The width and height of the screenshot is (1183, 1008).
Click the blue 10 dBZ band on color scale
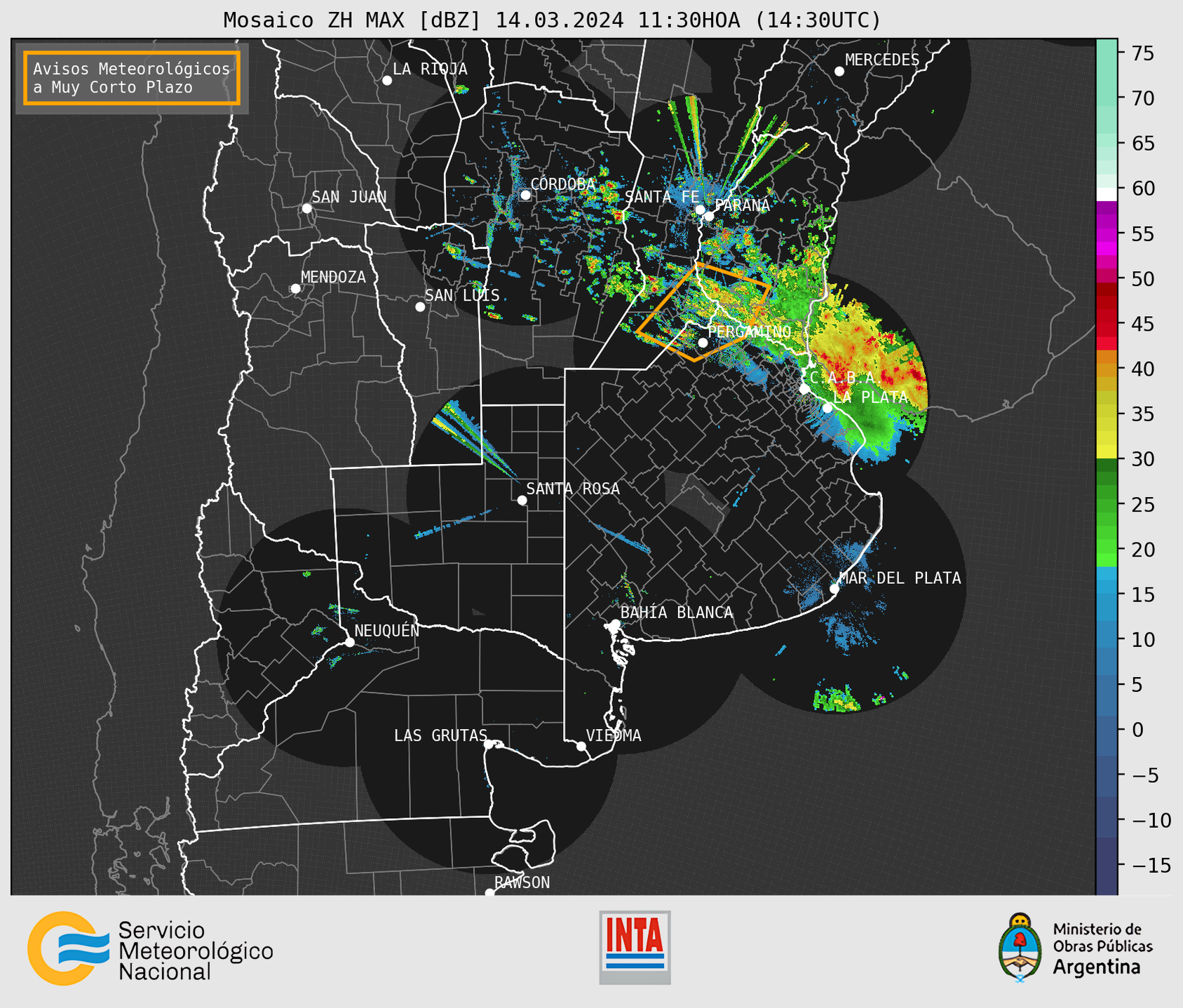pyautogui.click(x=1107, y=639)
